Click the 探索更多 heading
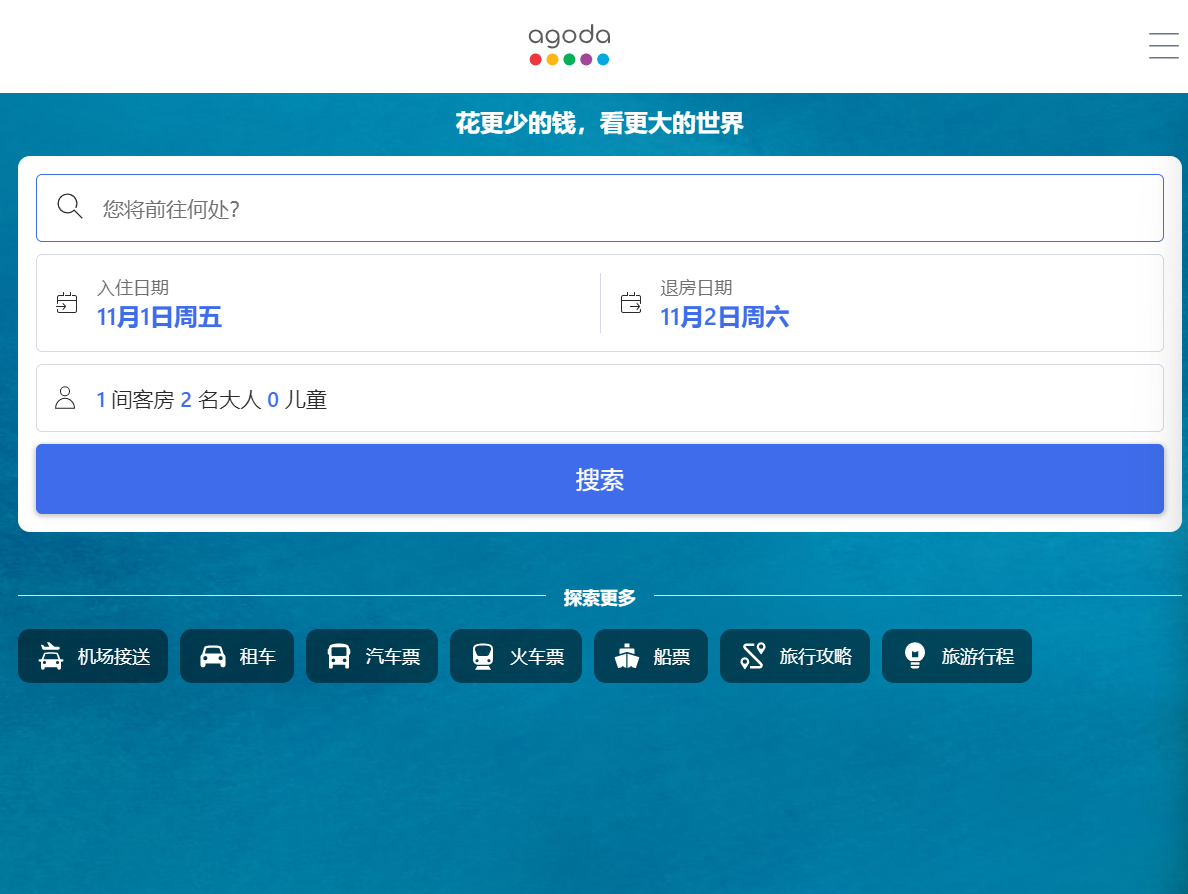 (599, 598)
